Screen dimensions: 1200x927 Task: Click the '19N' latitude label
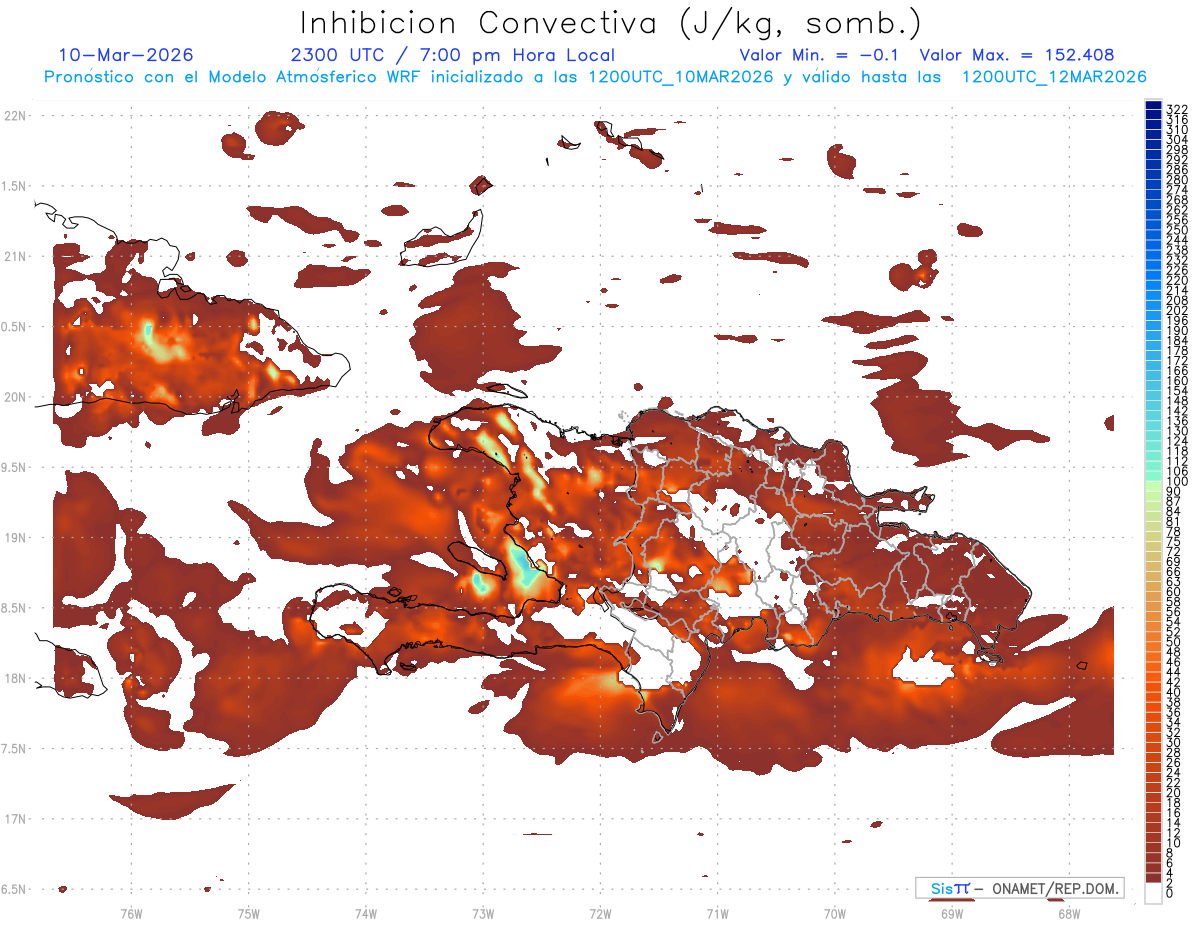point(15,537)
